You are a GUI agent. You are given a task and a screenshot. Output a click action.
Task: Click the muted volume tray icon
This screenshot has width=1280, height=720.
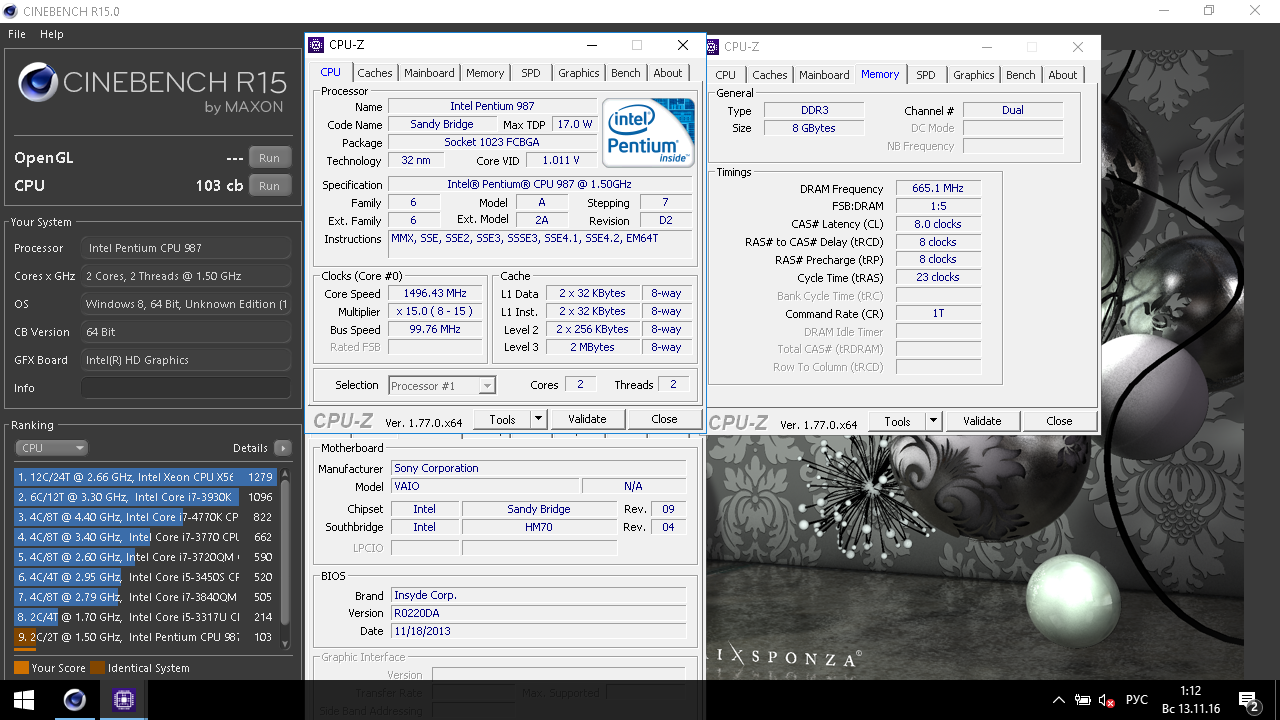(x=1107, y=701)
